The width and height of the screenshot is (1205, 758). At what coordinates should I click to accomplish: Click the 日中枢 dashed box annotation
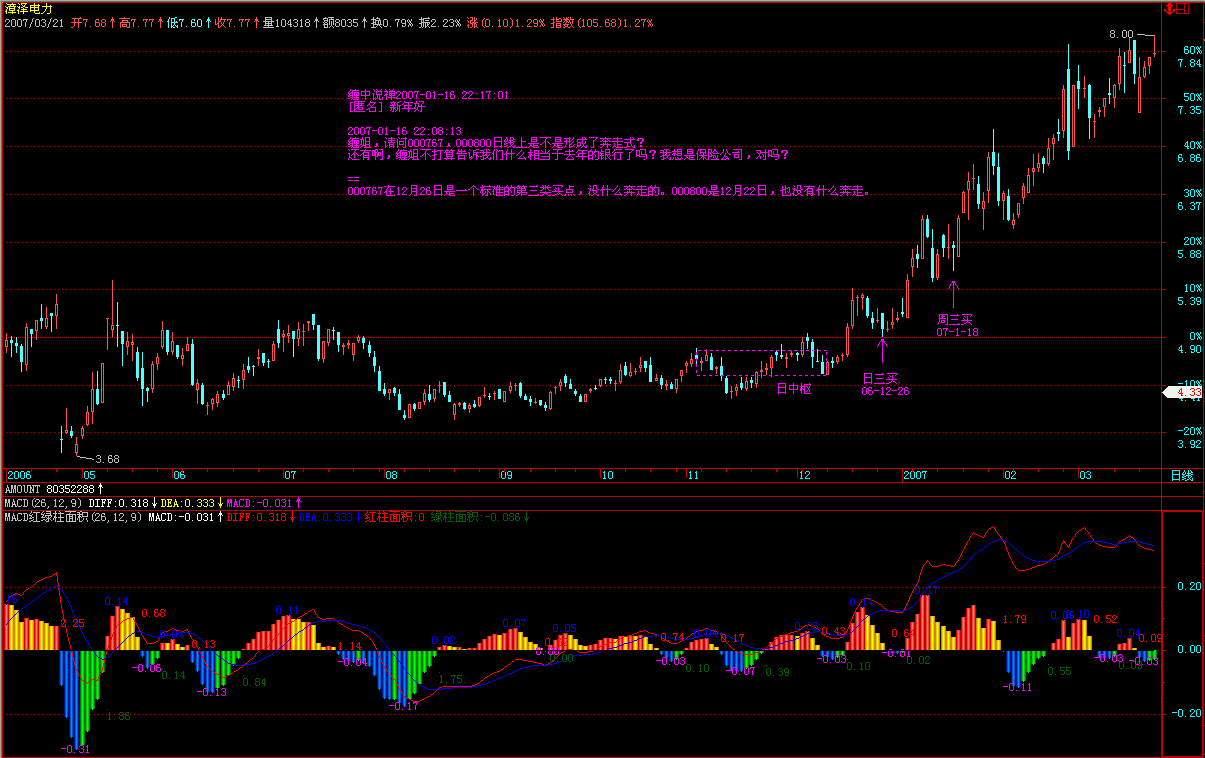(762, 363)
